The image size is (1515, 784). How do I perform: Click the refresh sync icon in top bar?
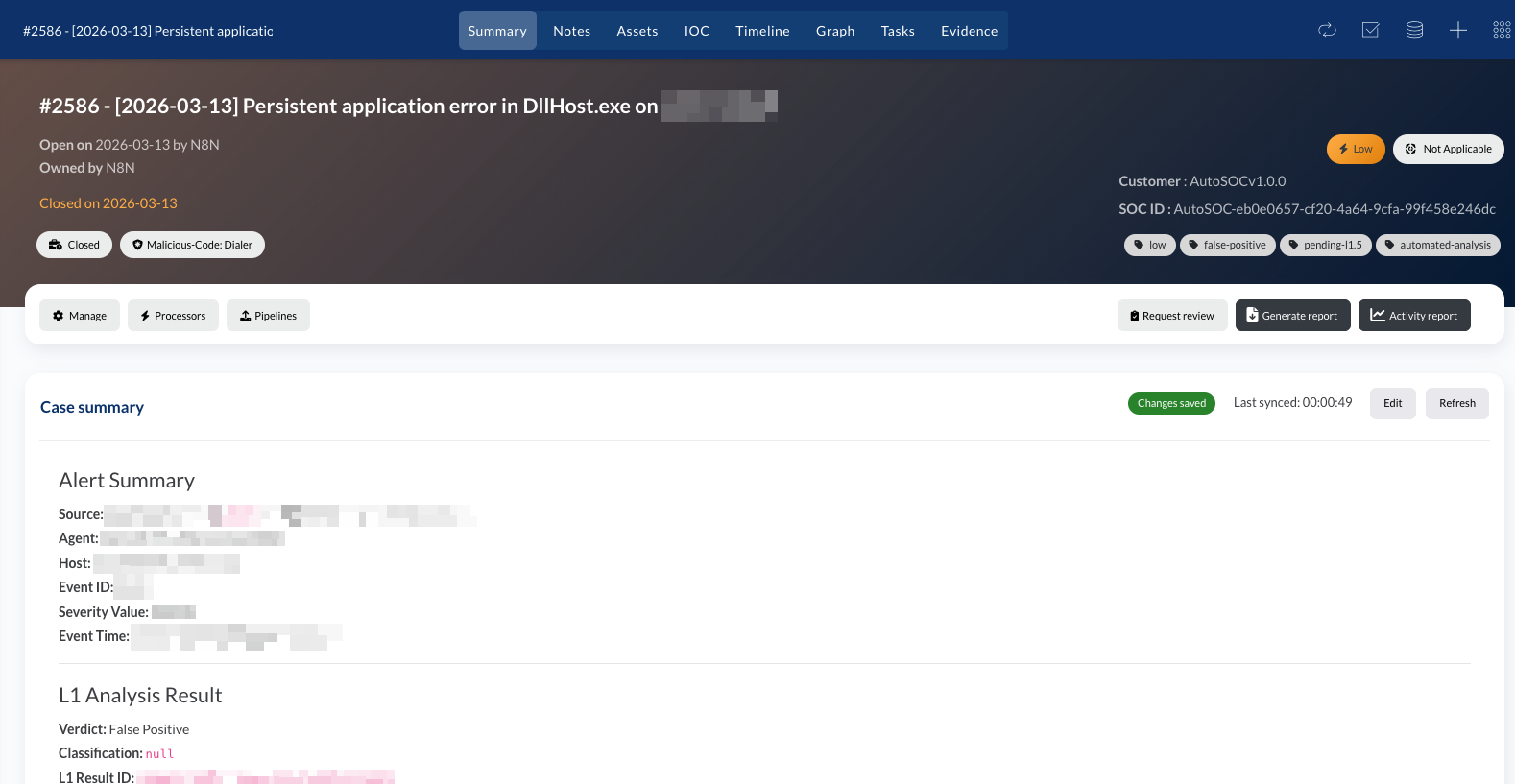[x=1327, y=30]
